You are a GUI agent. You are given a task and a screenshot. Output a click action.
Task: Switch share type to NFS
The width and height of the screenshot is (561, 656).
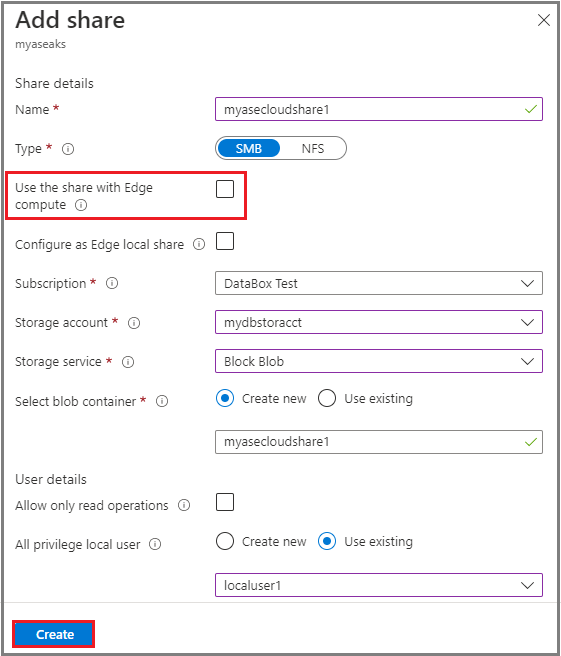[x=313, y=149]
